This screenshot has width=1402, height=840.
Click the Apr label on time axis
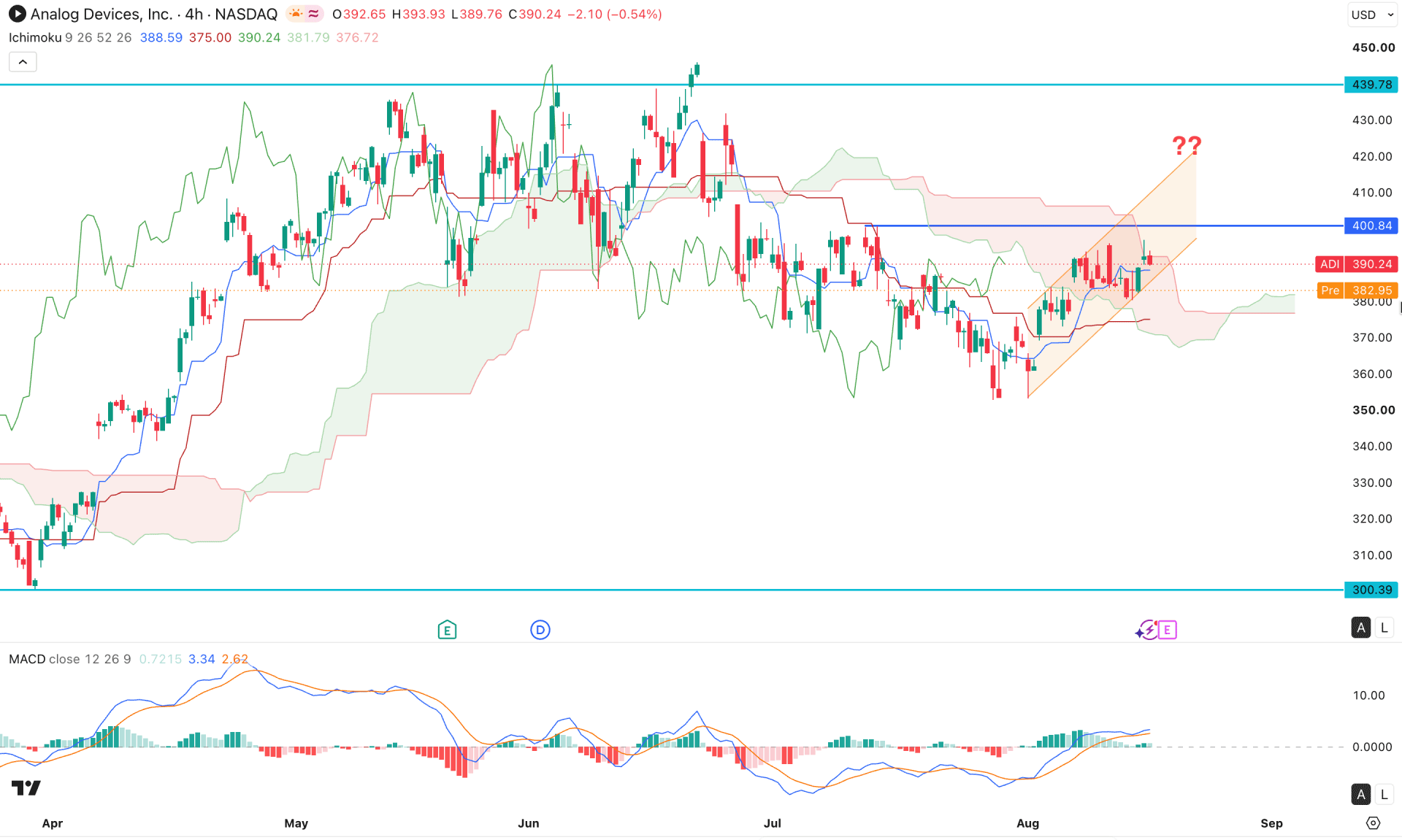click(53, 823)
